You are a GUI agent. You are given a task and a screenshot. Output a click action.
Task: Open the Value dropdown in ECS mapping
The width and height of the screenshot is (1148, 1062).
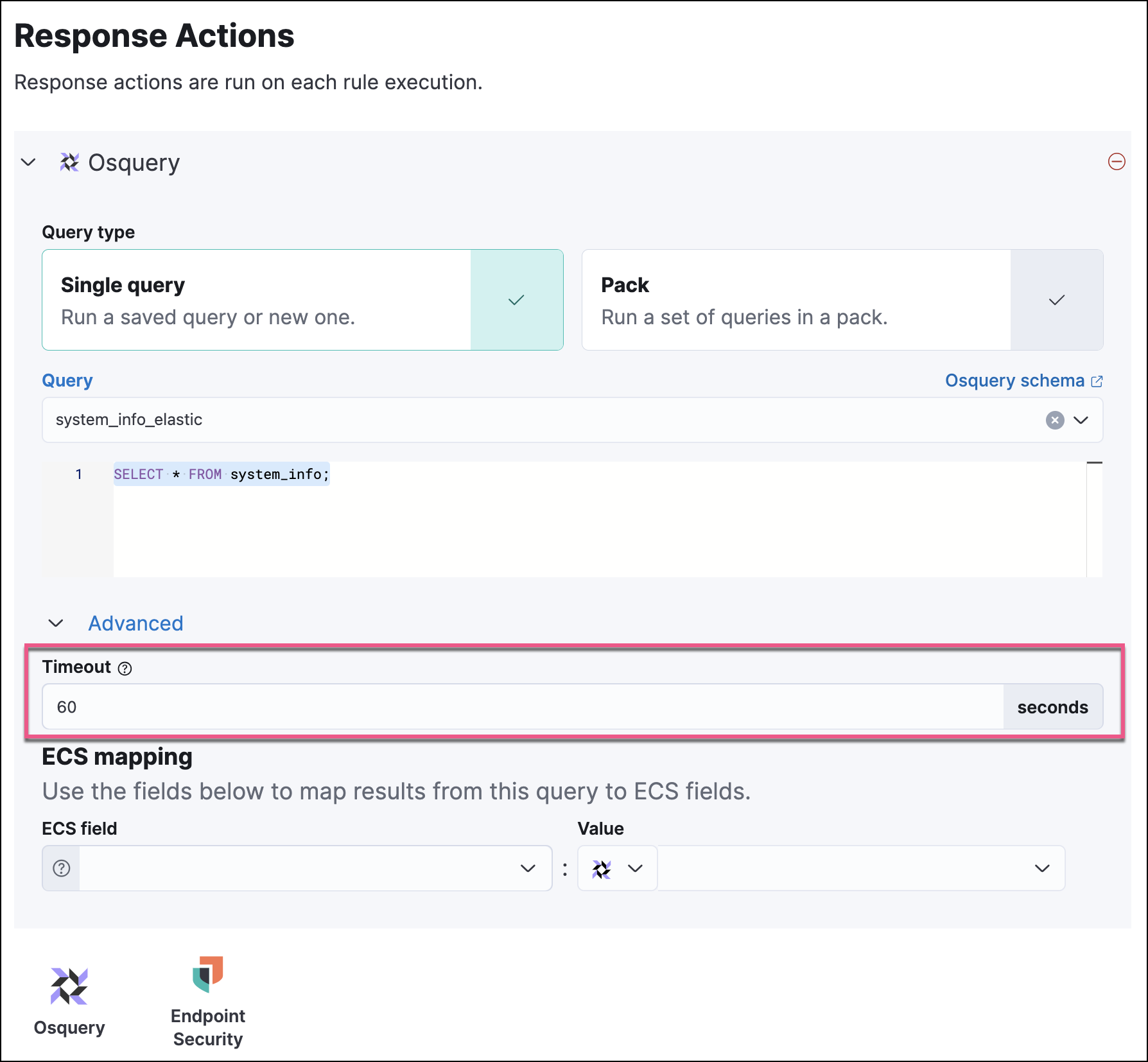coord(1043,868)
